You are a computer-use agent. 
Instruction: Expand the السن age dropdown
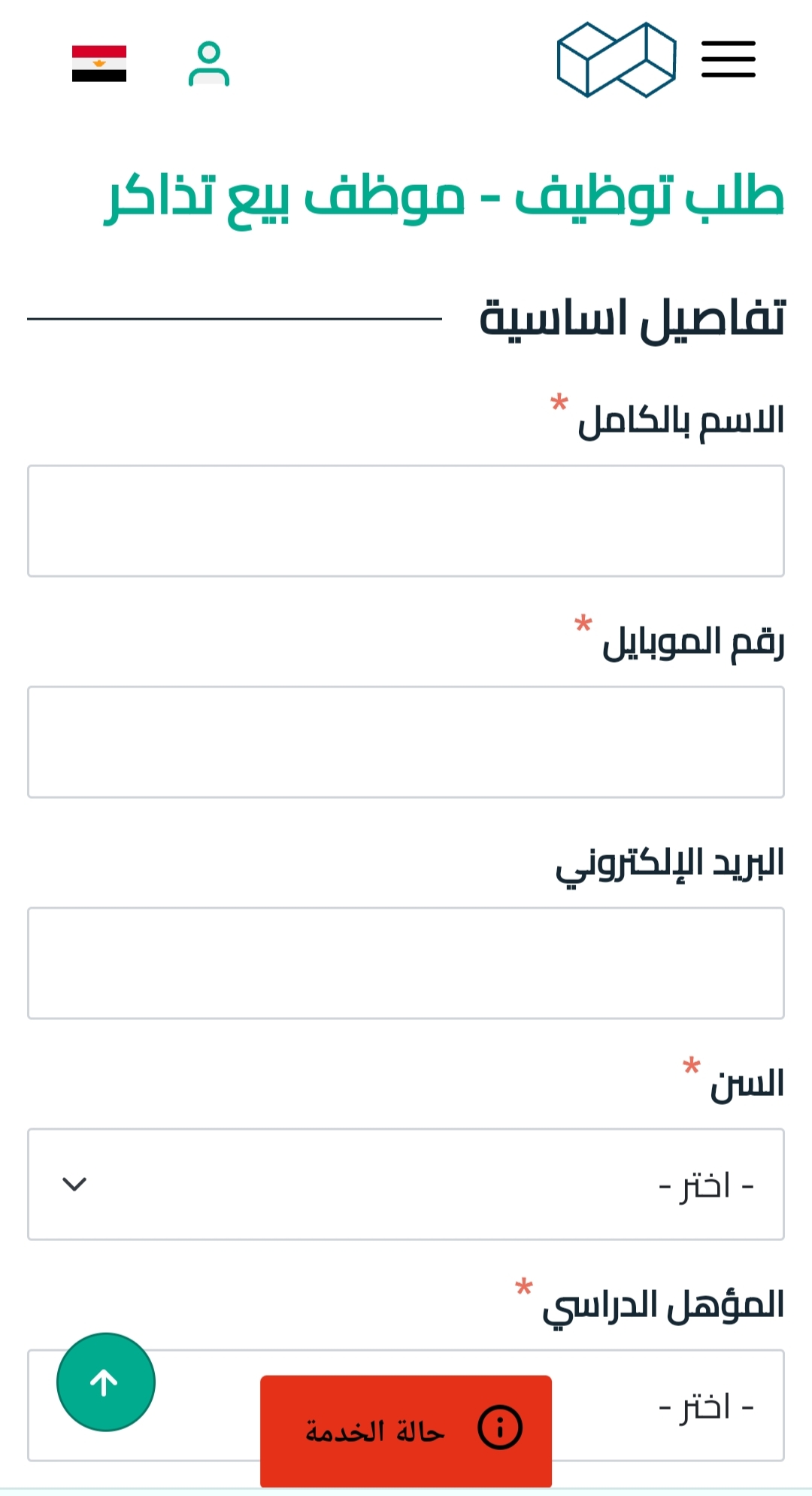pyautogui.click(x=406, y=1184)
